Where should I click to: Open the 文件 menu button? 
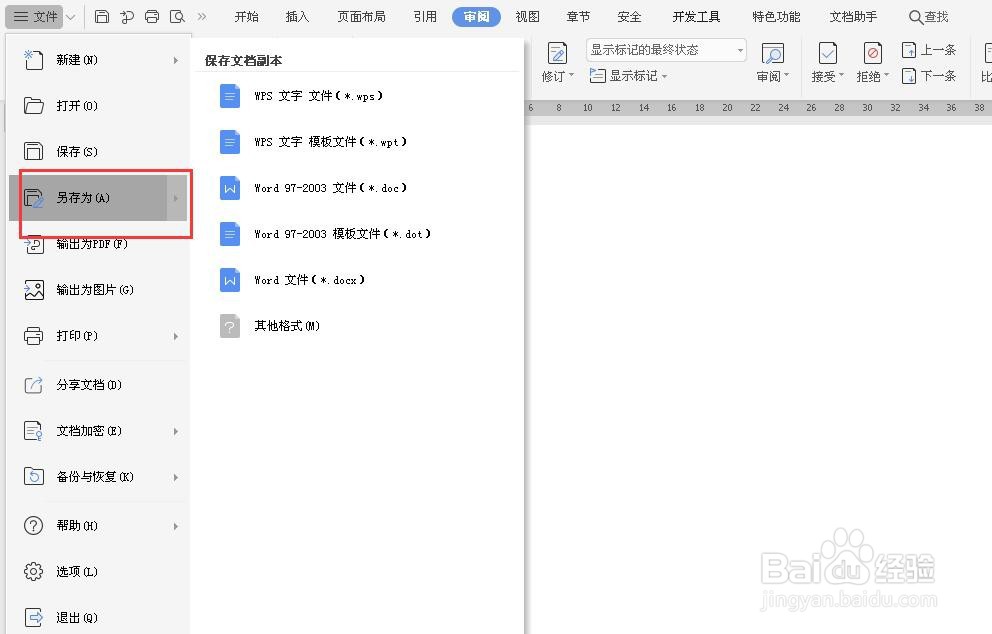pos(35,16)
